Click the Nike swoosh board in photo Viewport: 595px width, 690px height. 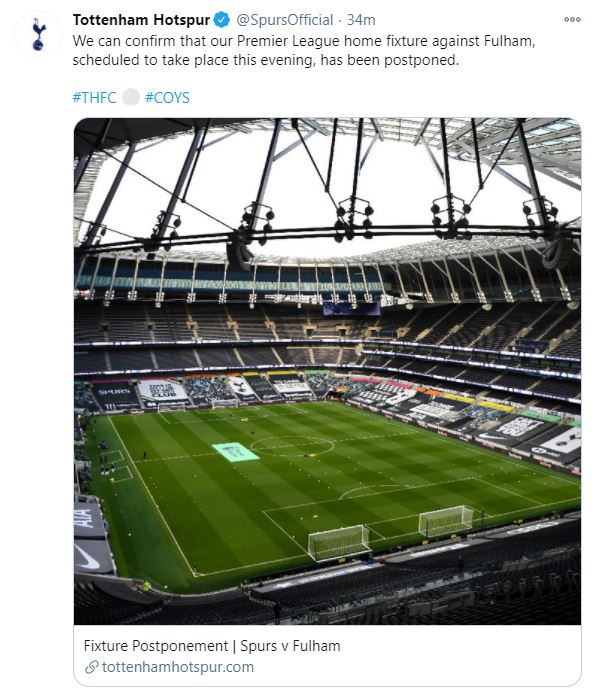(x=90, y=557)
